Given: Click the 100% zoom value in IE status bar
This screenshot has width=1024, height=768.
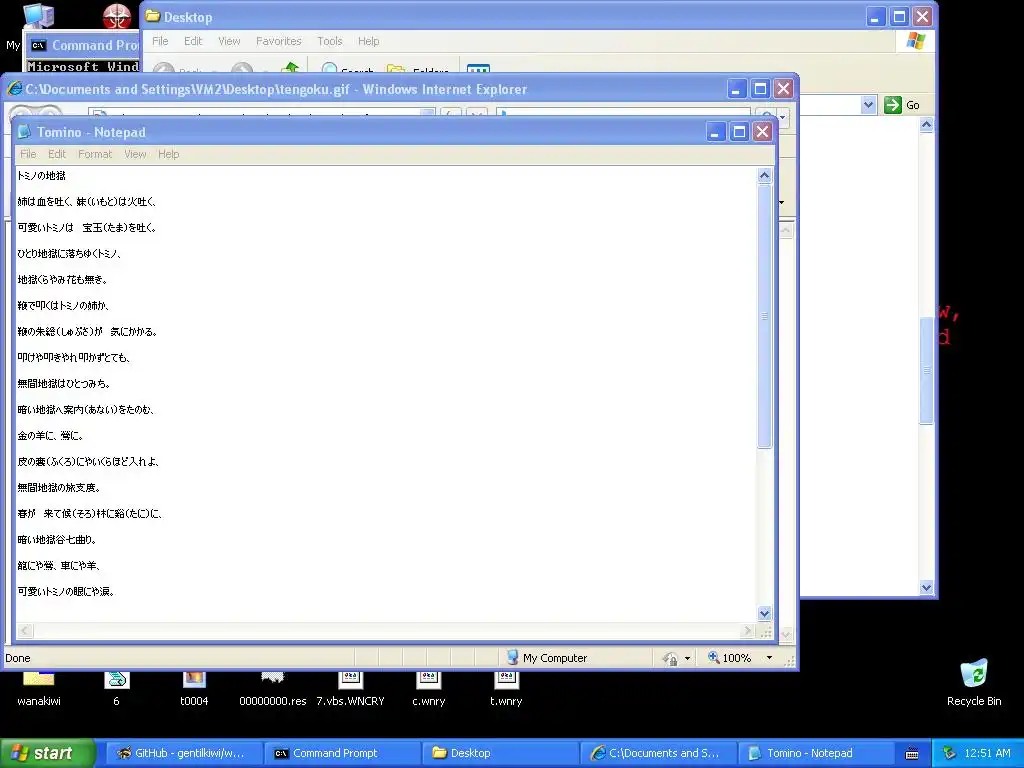Looking at the screenshot, I should point(737,658).
